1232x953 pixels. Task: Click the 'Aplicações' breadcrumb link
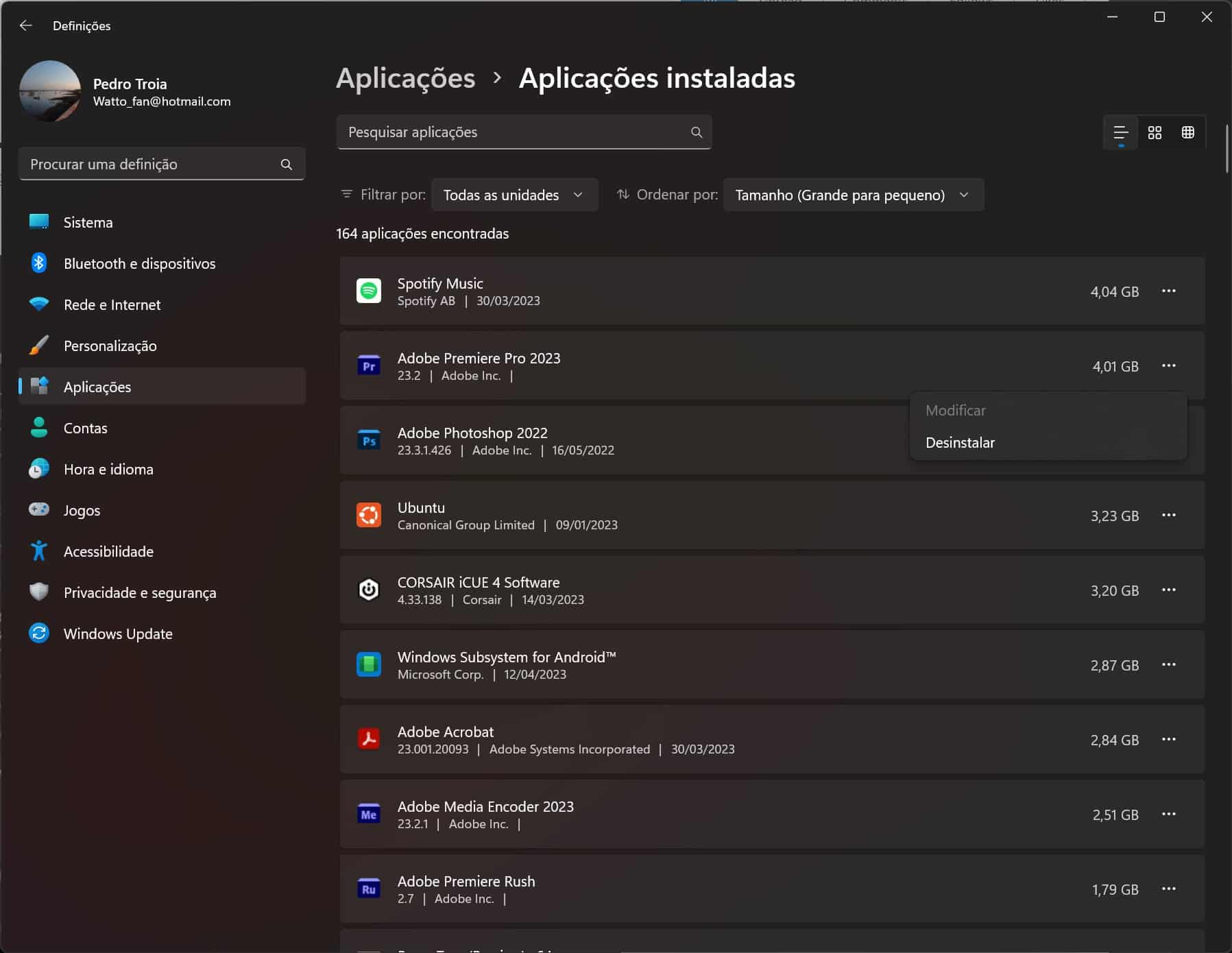(405, 78)
